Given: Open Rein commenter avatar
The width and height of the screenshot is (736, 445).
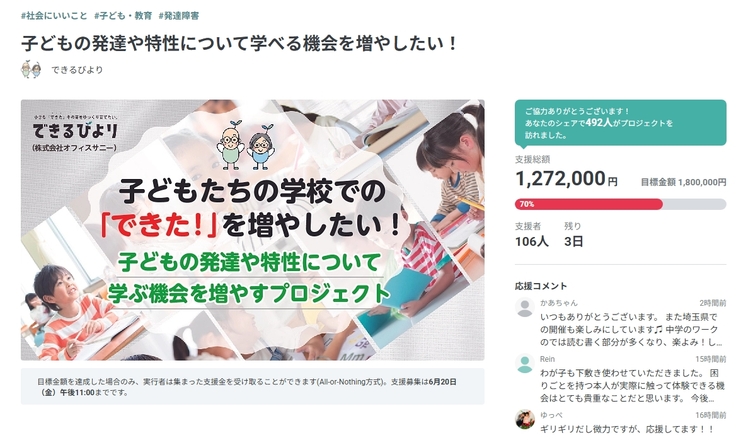Looking at the screenshot, I should (525, 364).
